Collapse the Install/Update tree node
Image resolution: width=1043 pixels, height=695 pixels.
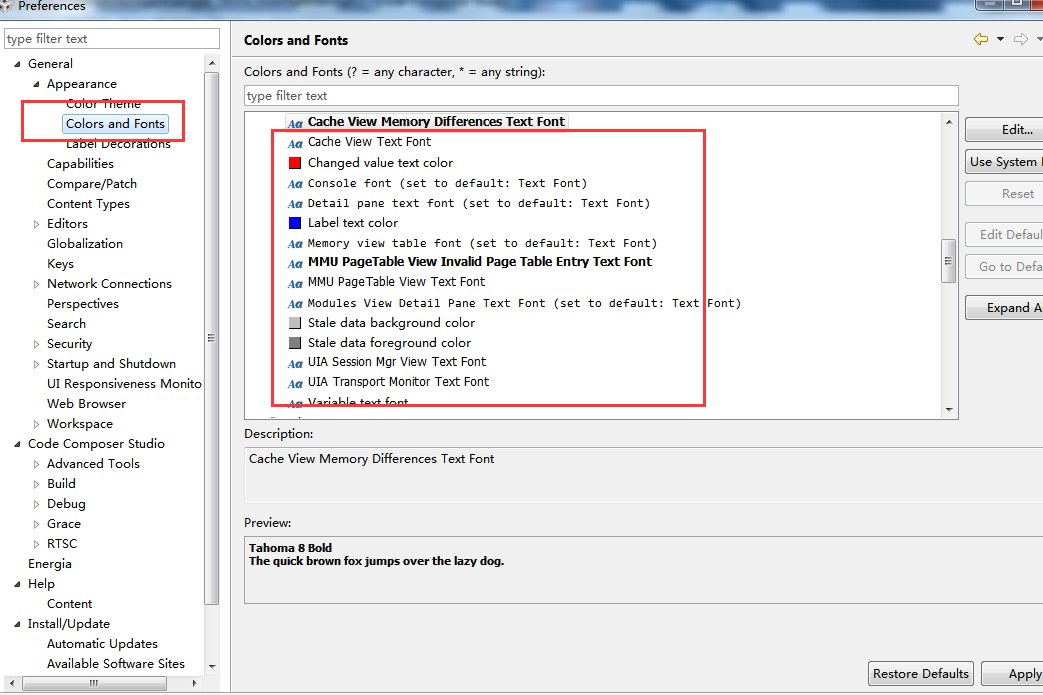[17, 624]
